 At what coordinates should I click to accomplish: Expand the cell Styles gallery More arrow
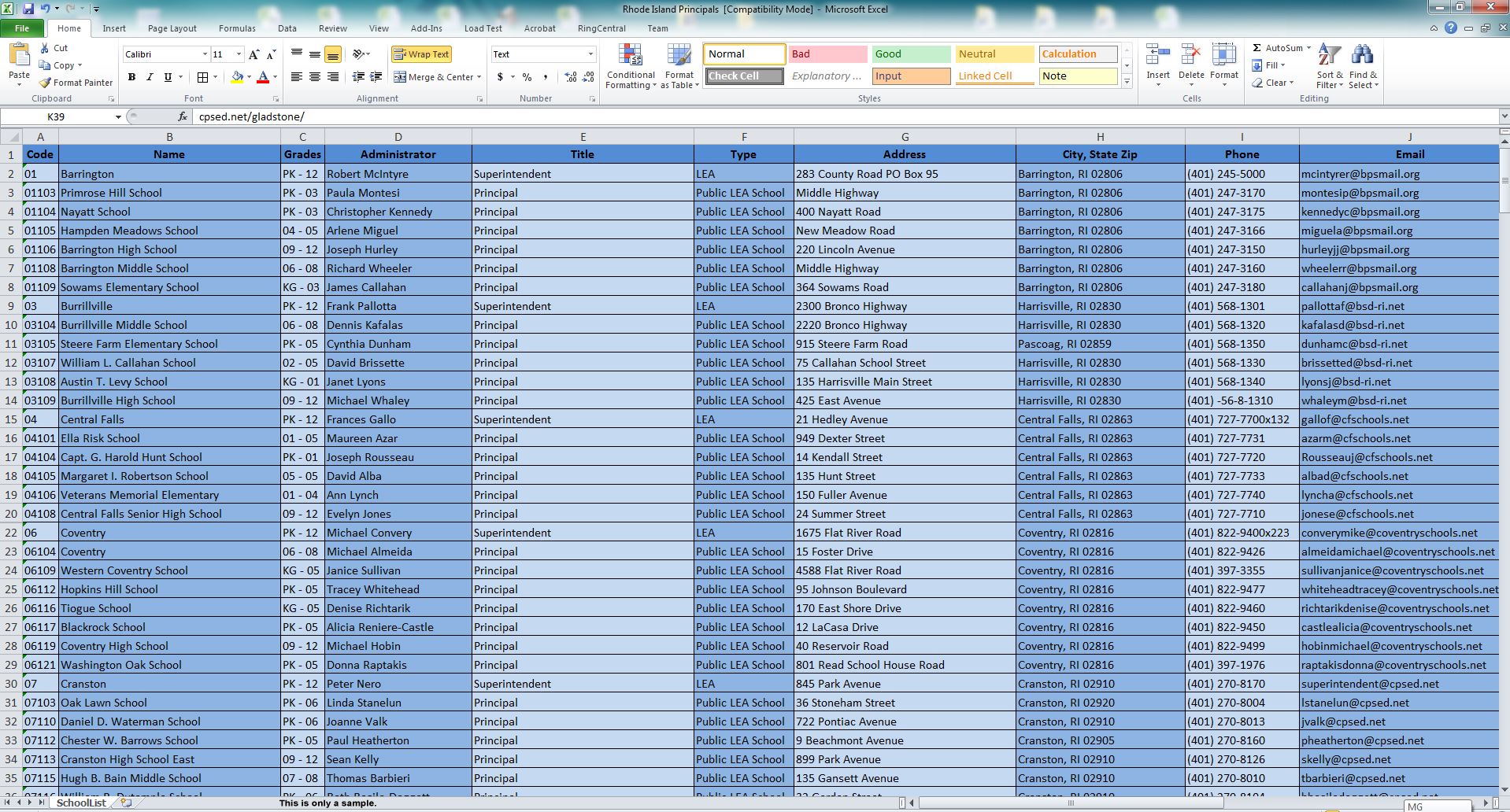click(1127, 82)
